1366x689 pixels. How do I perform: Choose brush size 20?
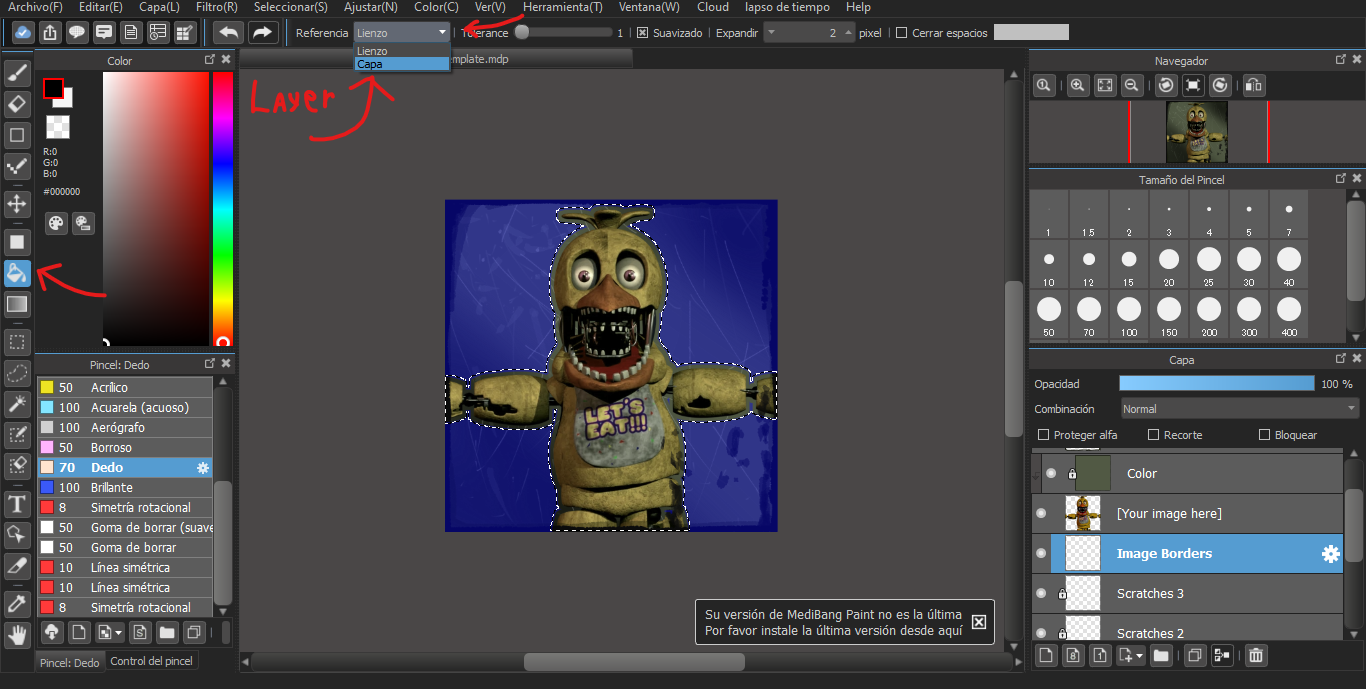point(1169,264)
